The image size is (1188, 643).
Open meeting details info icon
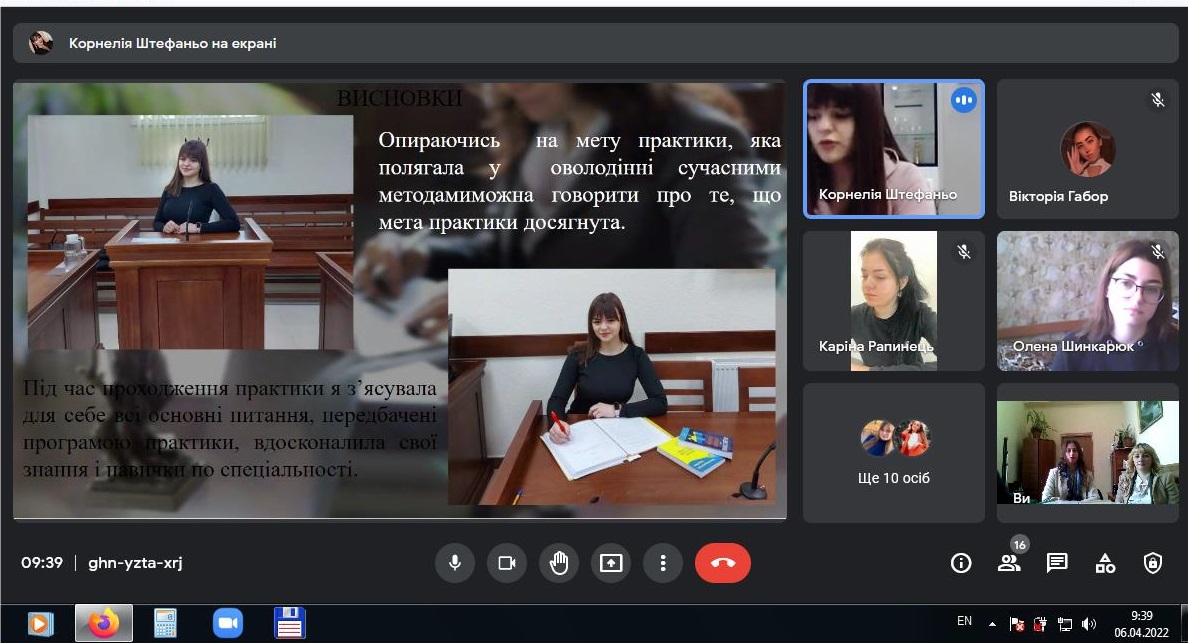tap(961, 563)
